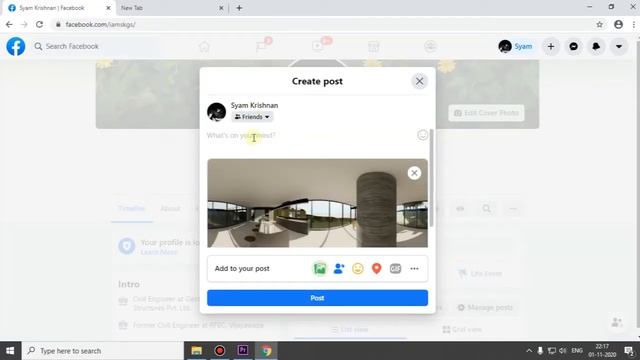This screenshot has width=640, height=360.
Task: Click the Syam Krishnan name in the dialog
Action: point(254,105)
